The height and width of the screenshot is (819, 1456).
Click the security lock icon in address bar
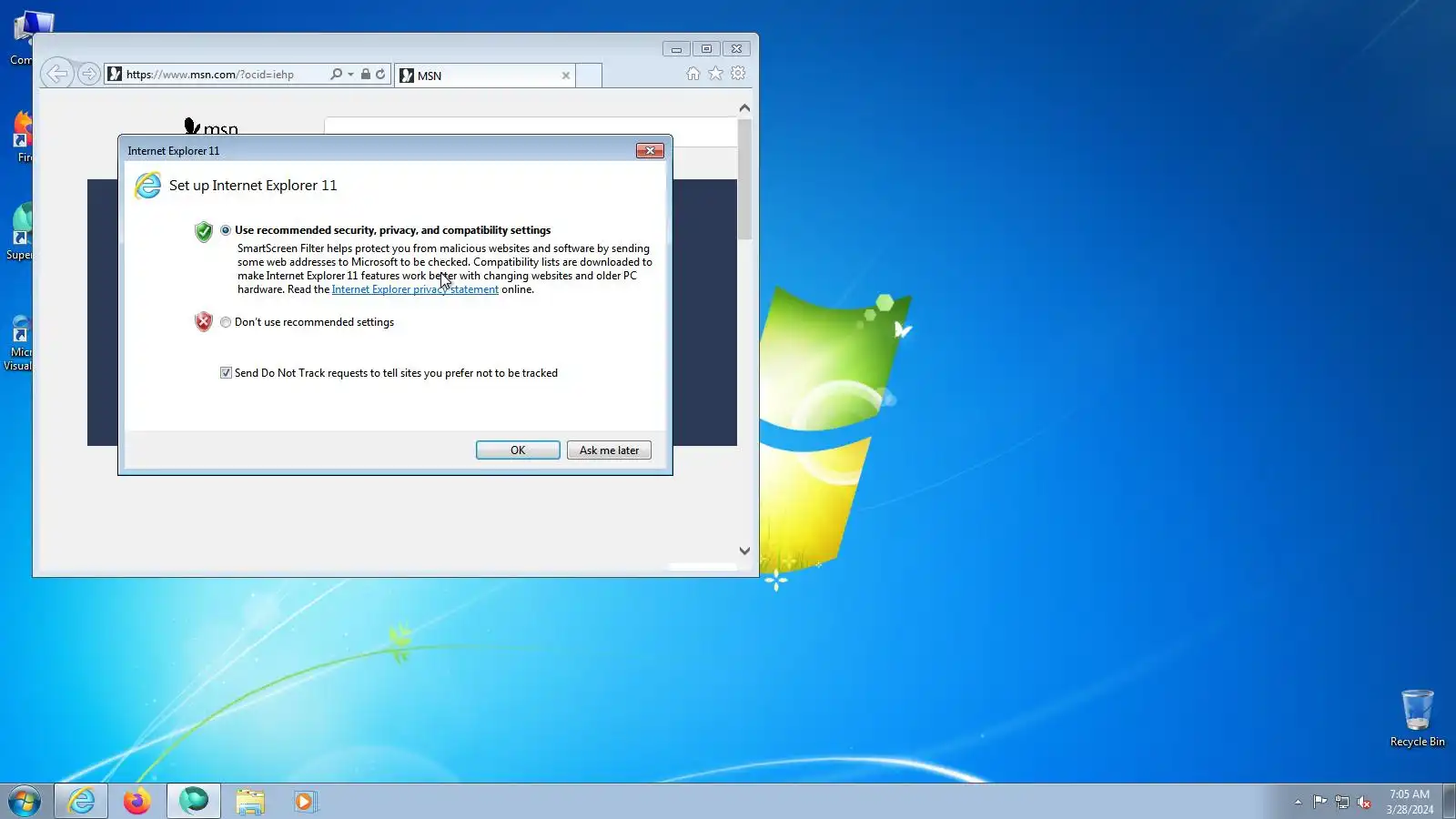[365, 75]
